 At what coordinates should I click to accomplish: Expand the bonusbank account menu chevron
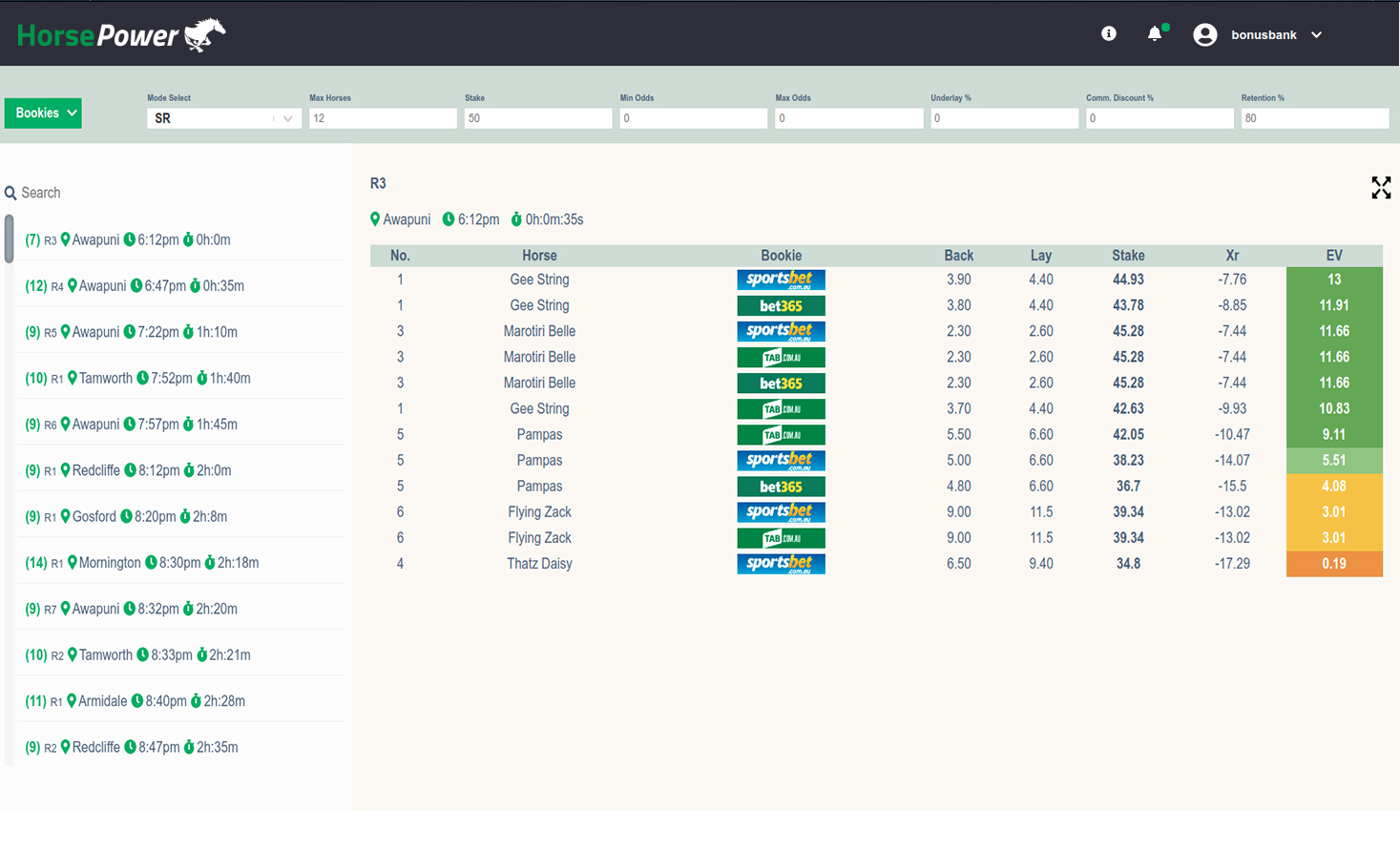coord(1317,34)
